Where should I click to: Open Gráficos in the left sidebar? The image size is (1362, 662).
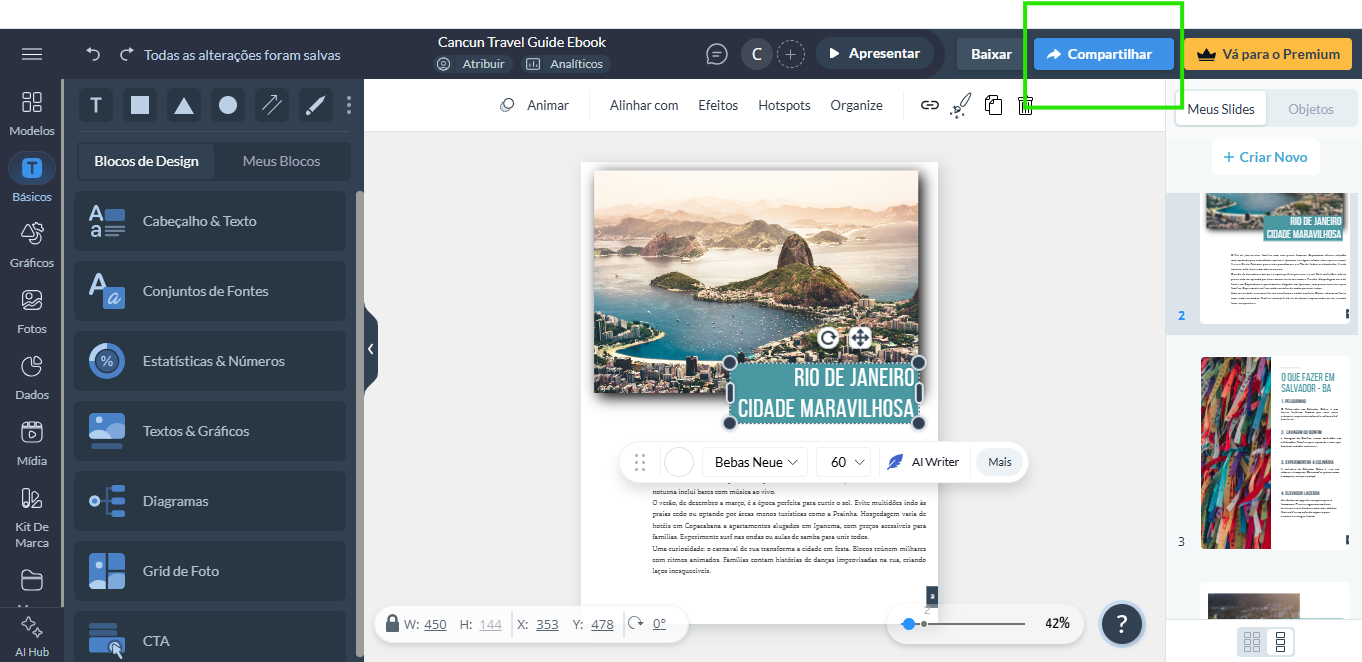[x=32, y=245]
